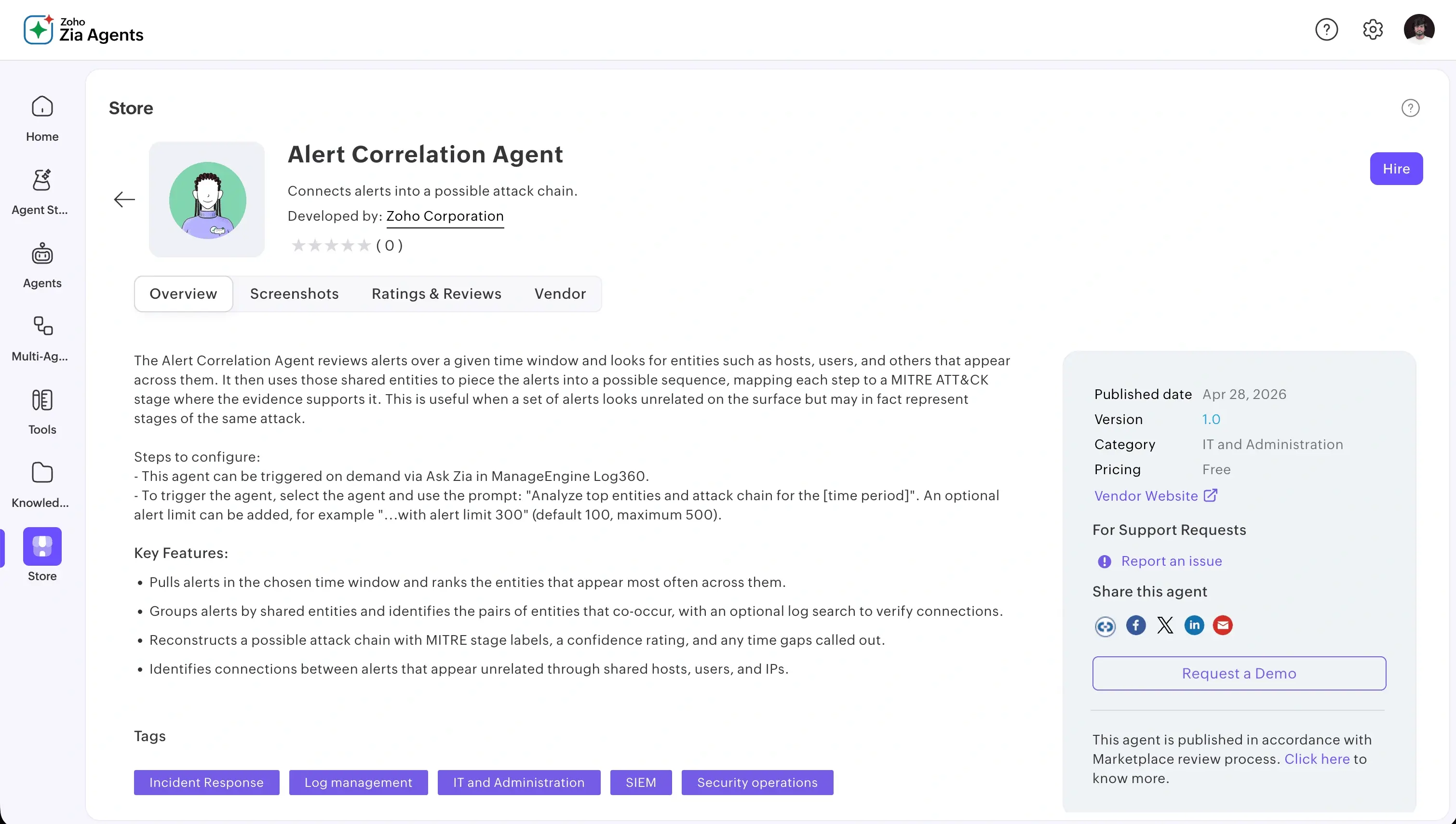1456x824 pixels.
Task: Click the back arrow icon
Action: click(124, 199)
